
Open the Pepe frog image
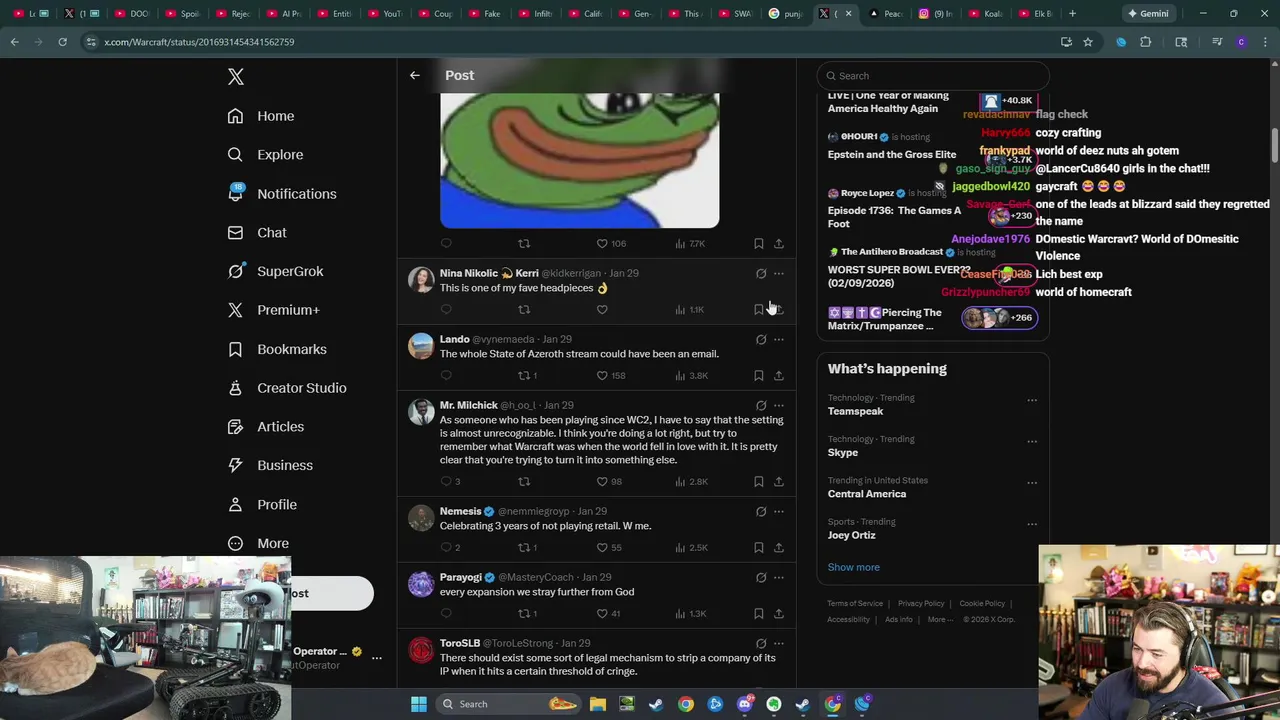coord(580,160)
